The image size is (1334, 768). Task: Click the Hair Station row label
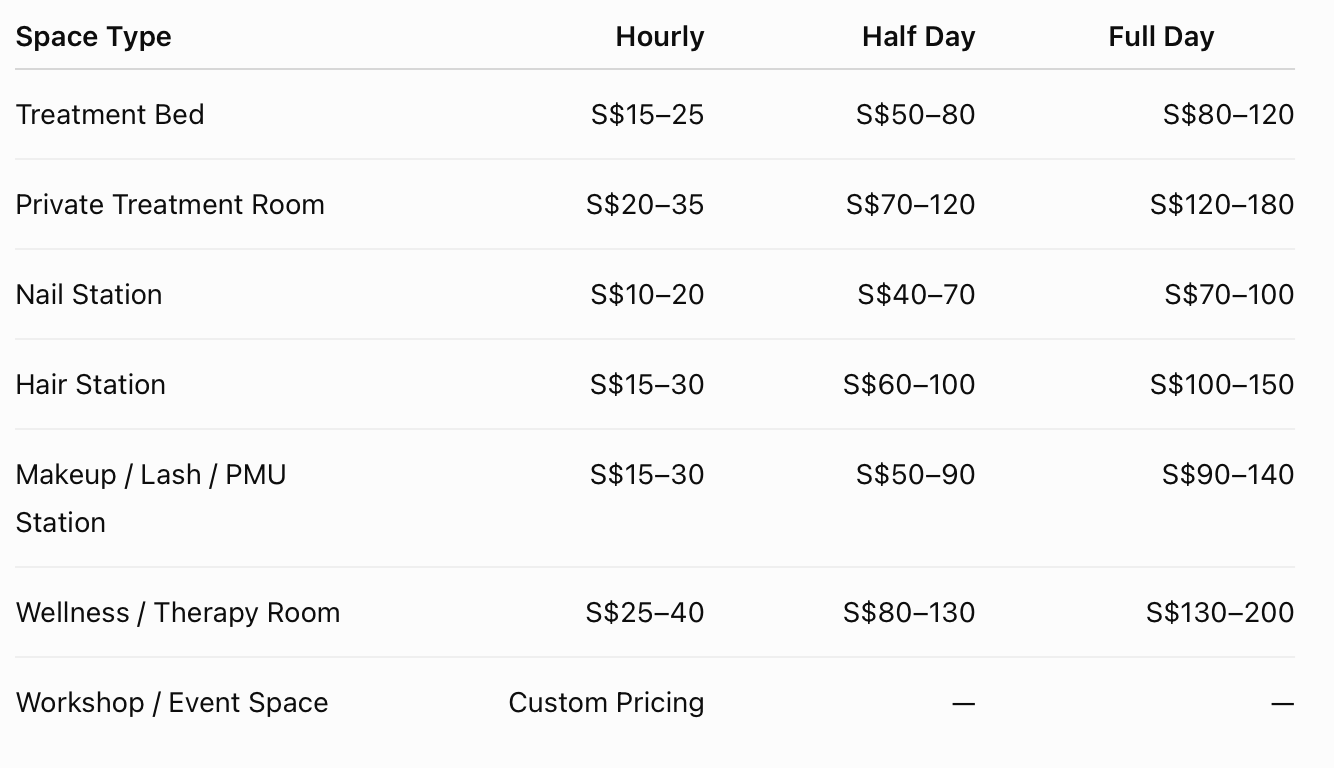click(91, 384)
